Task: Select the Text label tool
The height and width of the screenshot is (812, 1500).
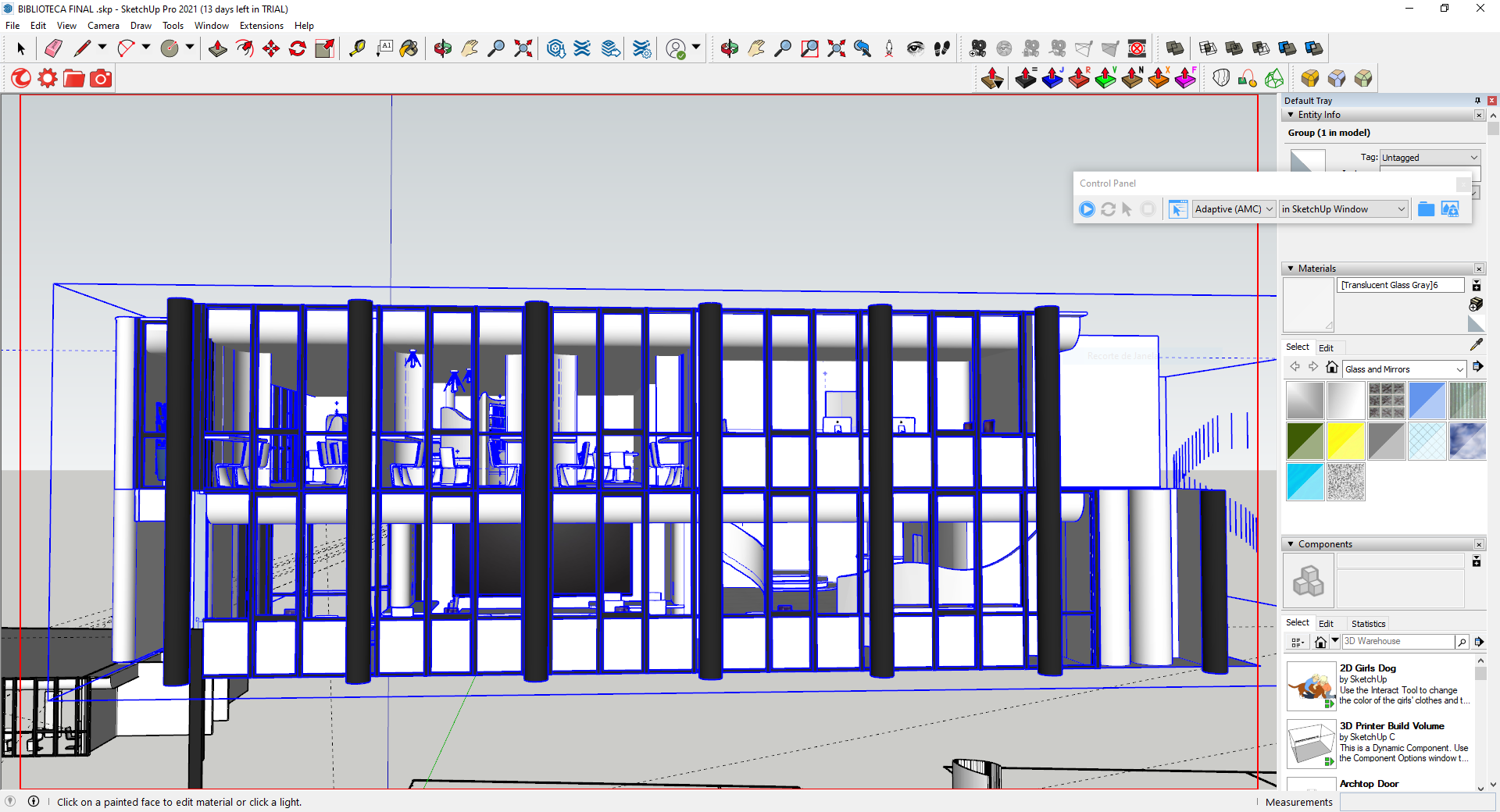Action: tap(384, 48)
